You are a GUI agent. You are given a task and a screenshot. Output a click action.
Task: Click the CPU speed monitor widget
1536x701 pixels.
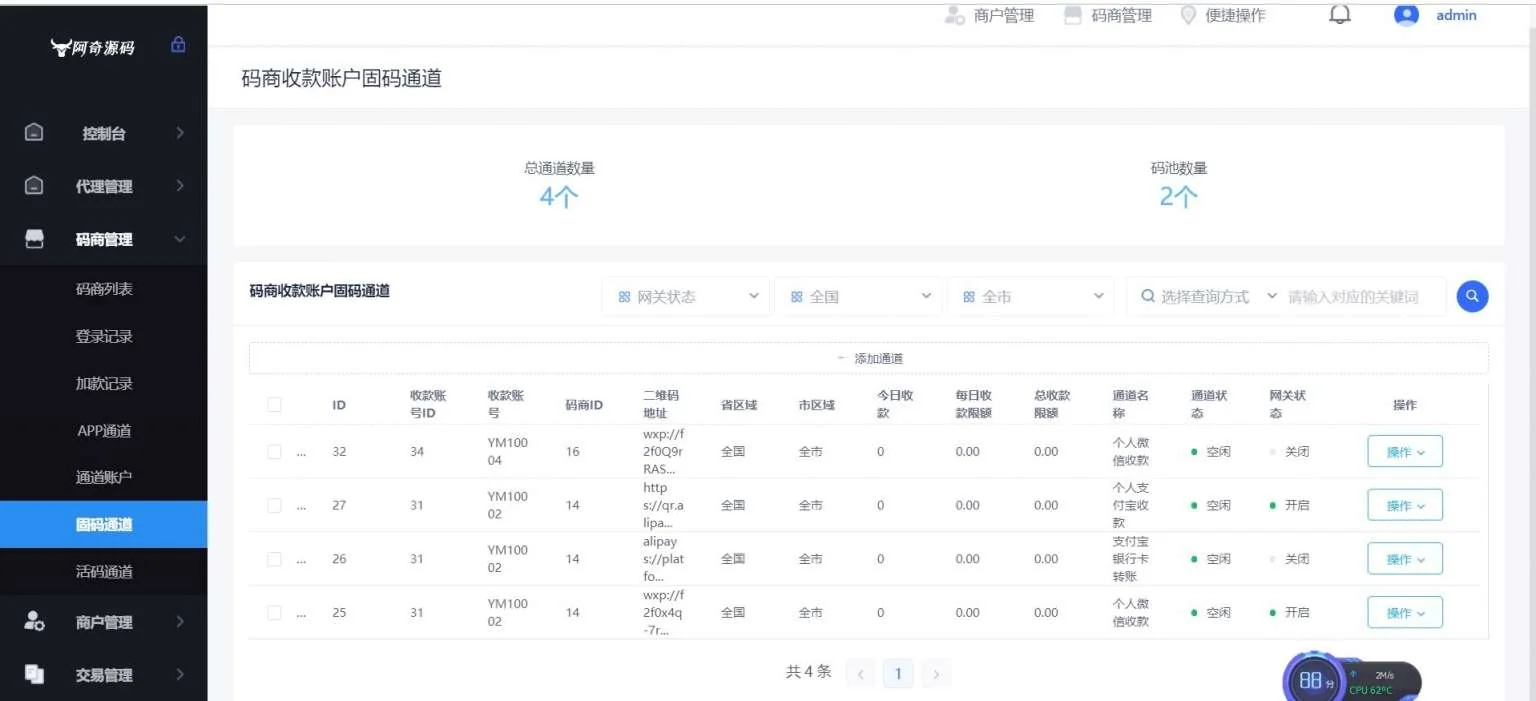[x=1350, y=680]
